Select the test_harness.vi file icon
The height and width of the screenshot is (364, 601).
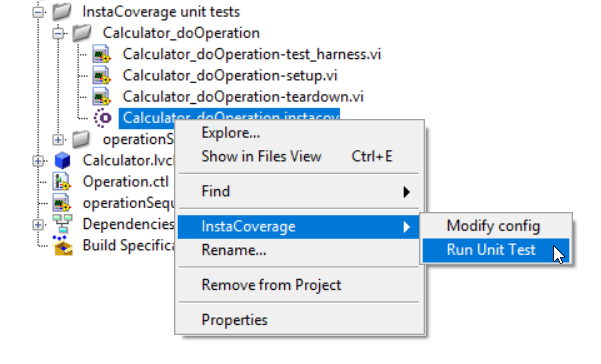(102, 54)
